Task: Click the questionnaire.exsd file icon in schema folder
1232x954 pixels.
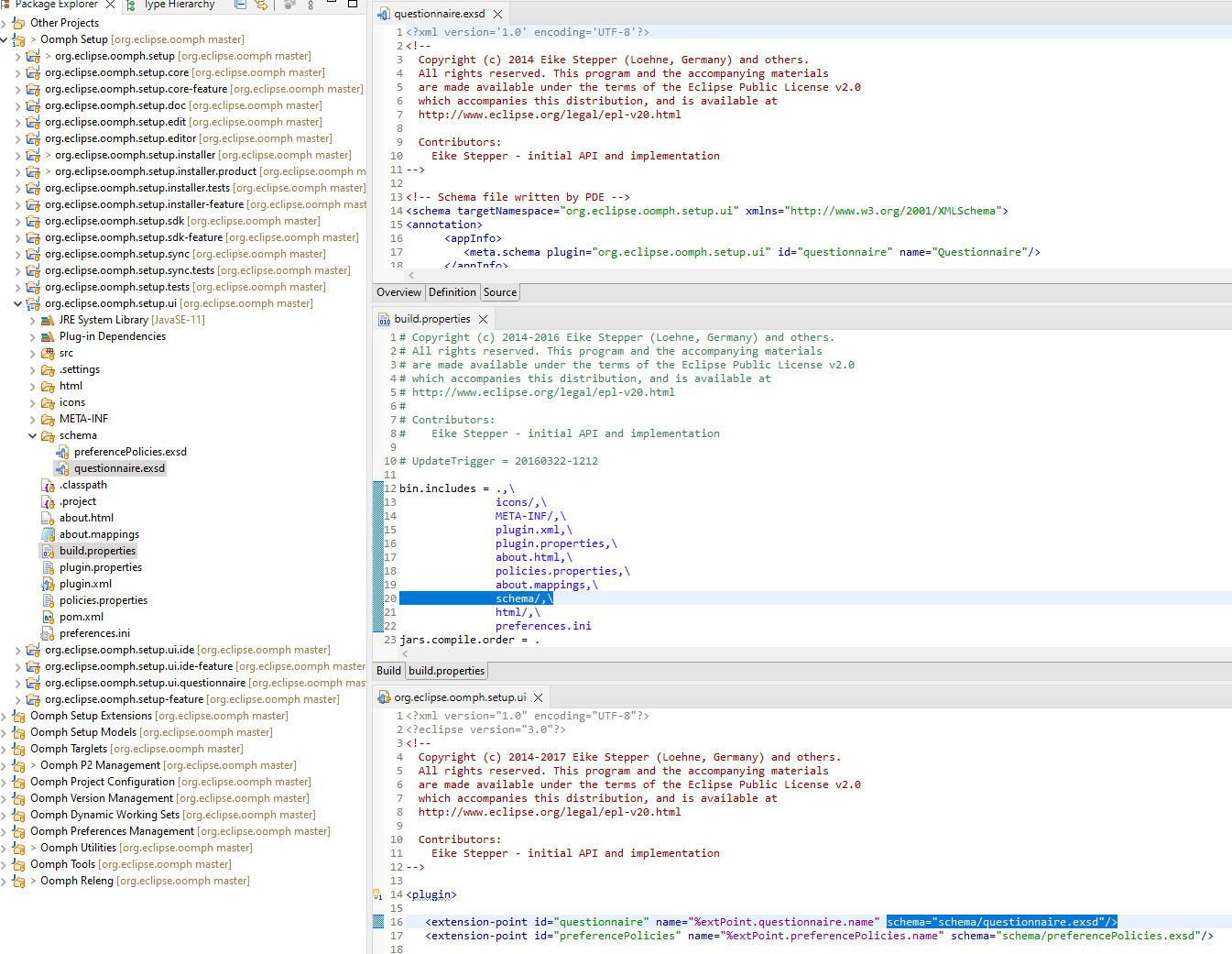Action: coord(62,467)
